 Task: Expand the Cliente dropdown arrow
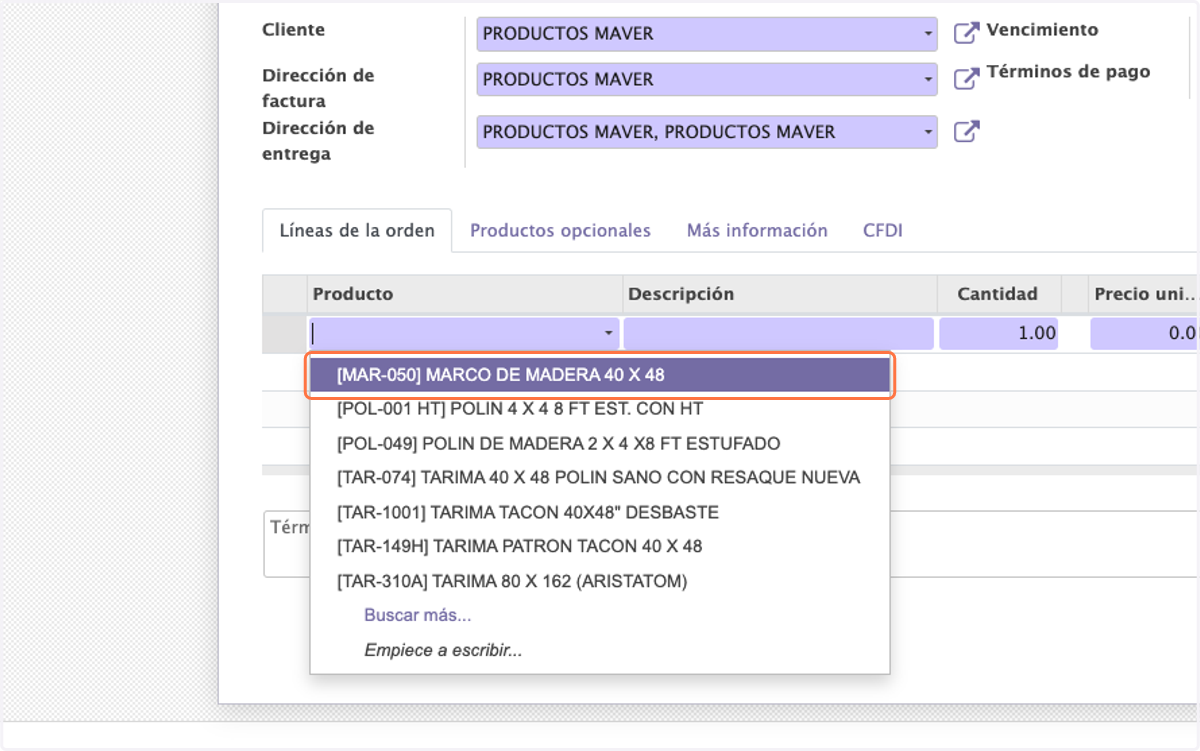coord(928,34)
